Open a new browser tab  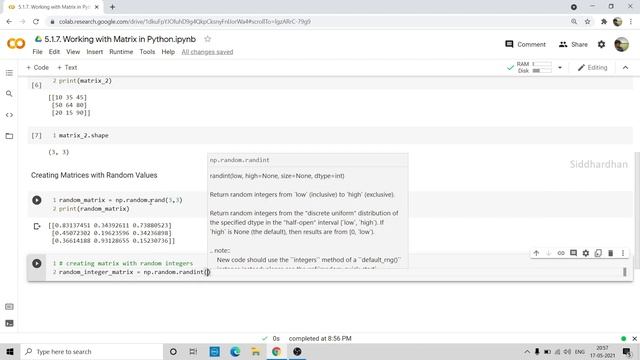112,7
